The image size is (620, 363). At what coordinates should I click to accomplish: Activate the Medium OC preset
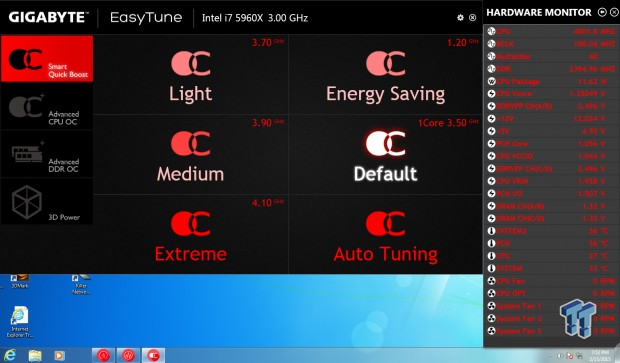[191, 155]
